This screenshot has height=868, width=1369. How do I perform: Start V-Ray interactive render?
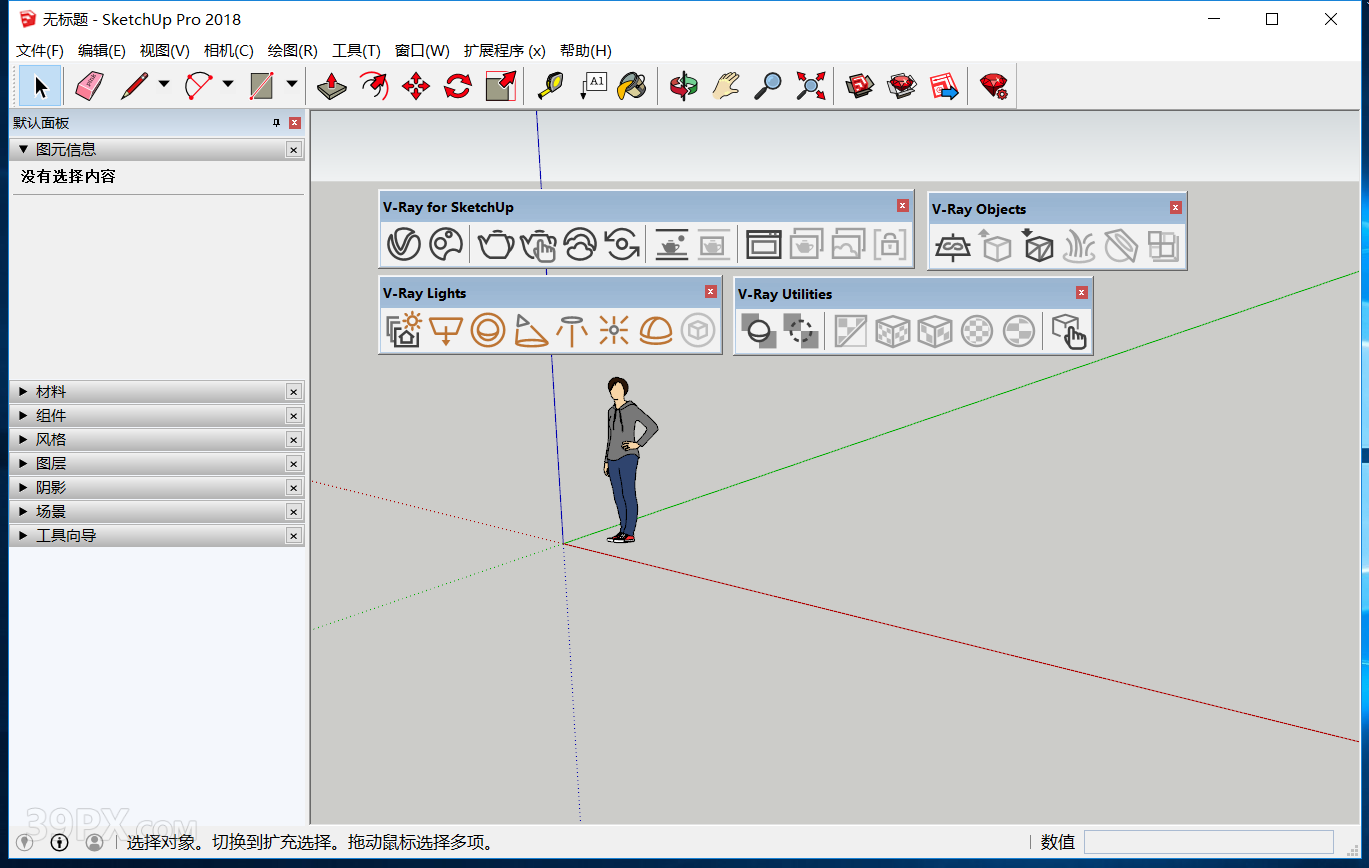pyautogui.click(x=538, y=244)
